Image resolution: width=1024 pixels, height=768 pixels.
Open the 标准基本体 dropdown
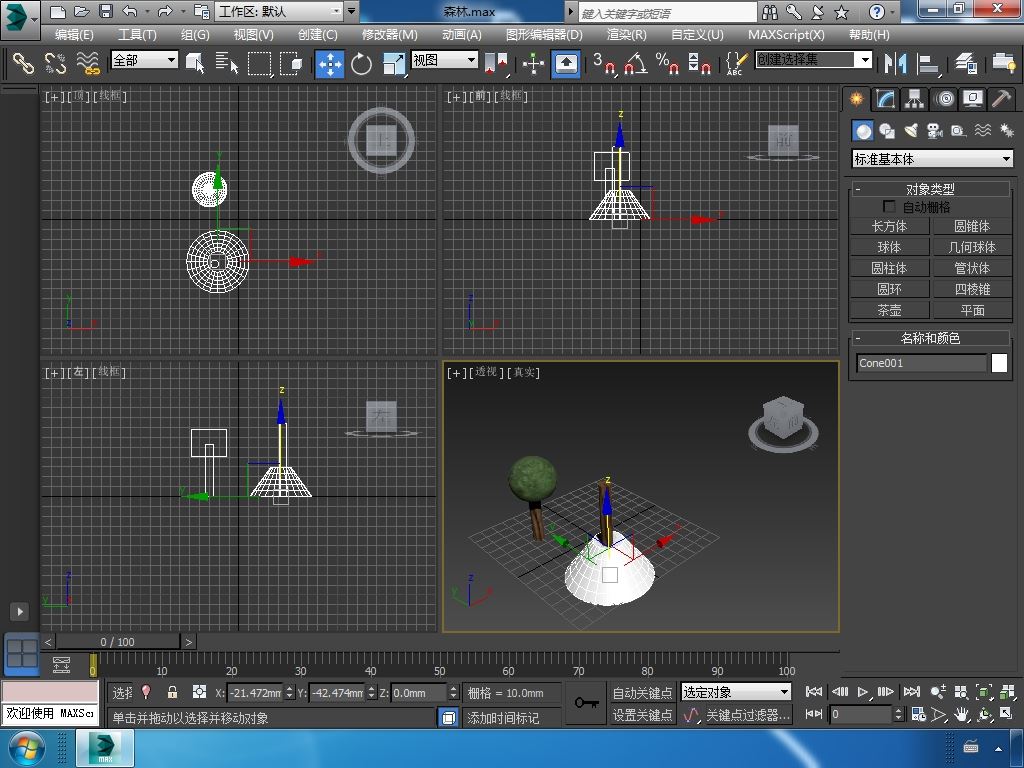click(x=932, y=159)
